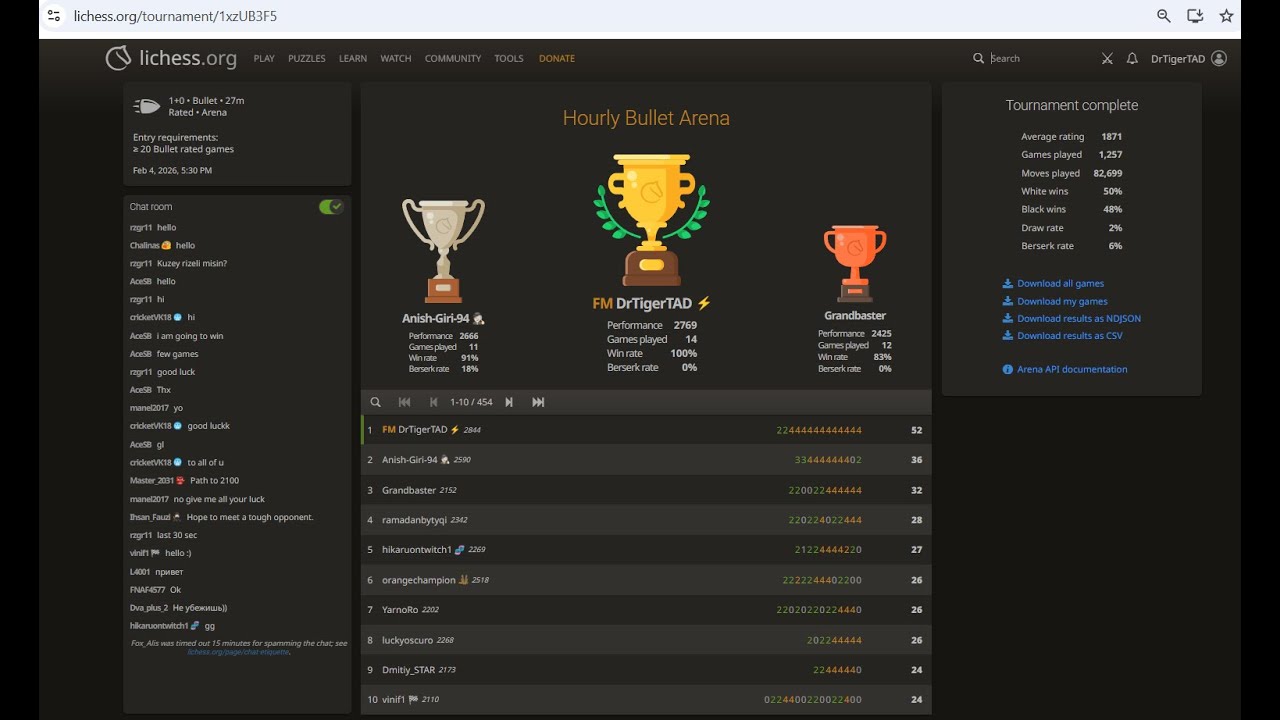This screenshot has width=1280, height=720.
Task: Jump to last standings page
Action: tap(538, 402)
